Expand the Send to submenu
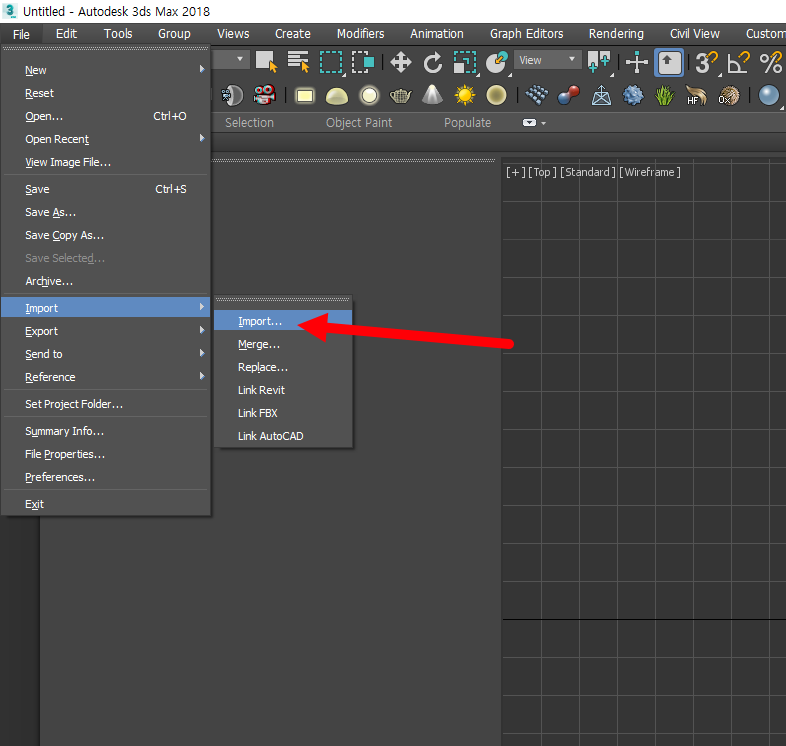 tap(106, 354)
